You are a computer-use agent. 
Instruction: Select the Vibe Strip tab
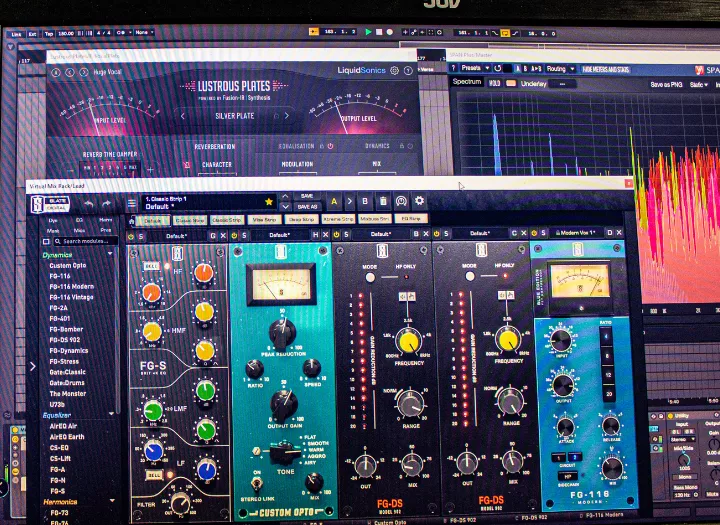point(264,220)
